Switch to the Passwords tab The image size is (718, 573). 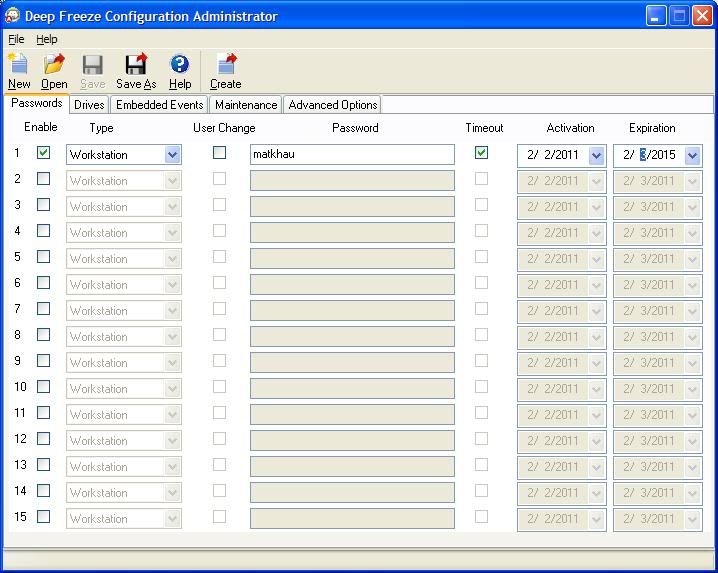(x=37, y=103)
